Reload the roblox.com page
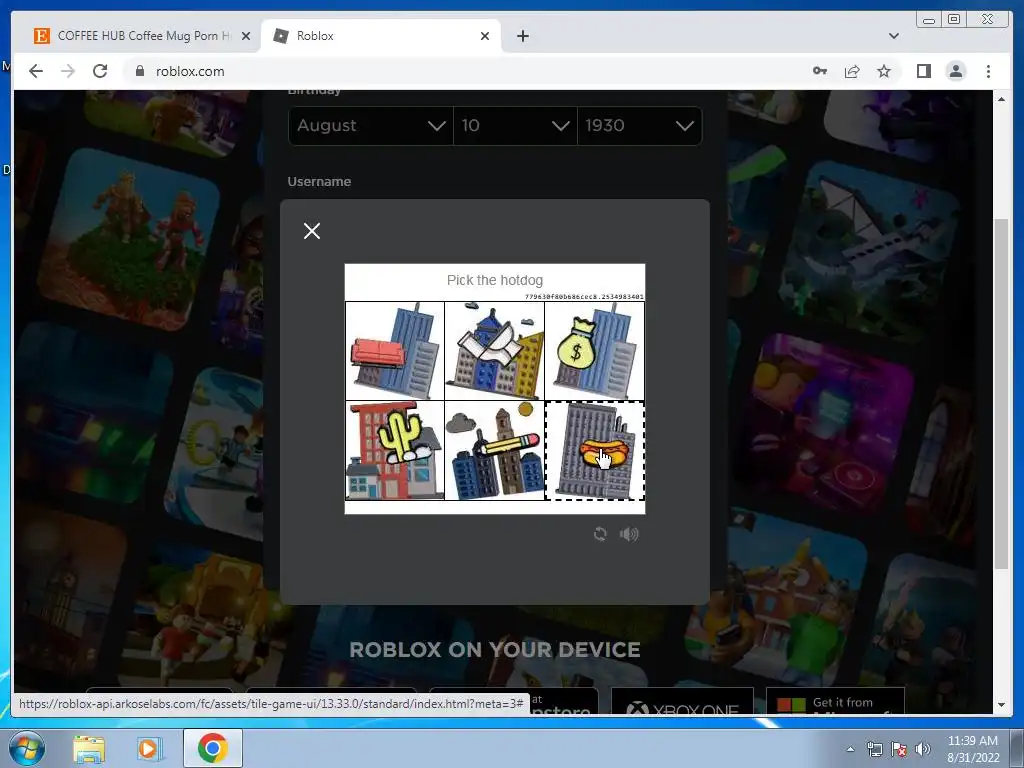This screenshot has height=768, width=1024. point(100,71)
